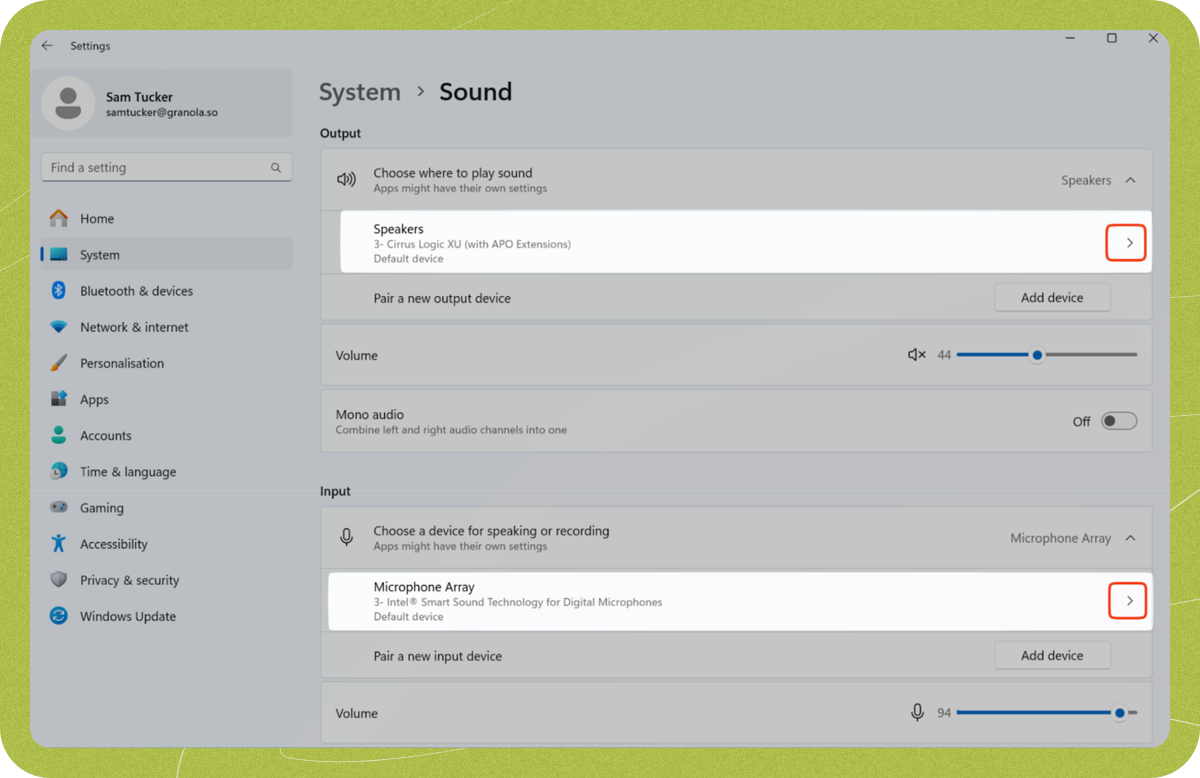Click the System monitor icon
Image resolution: width=1200 pixels, height=778 pixels.
point(59,255)
